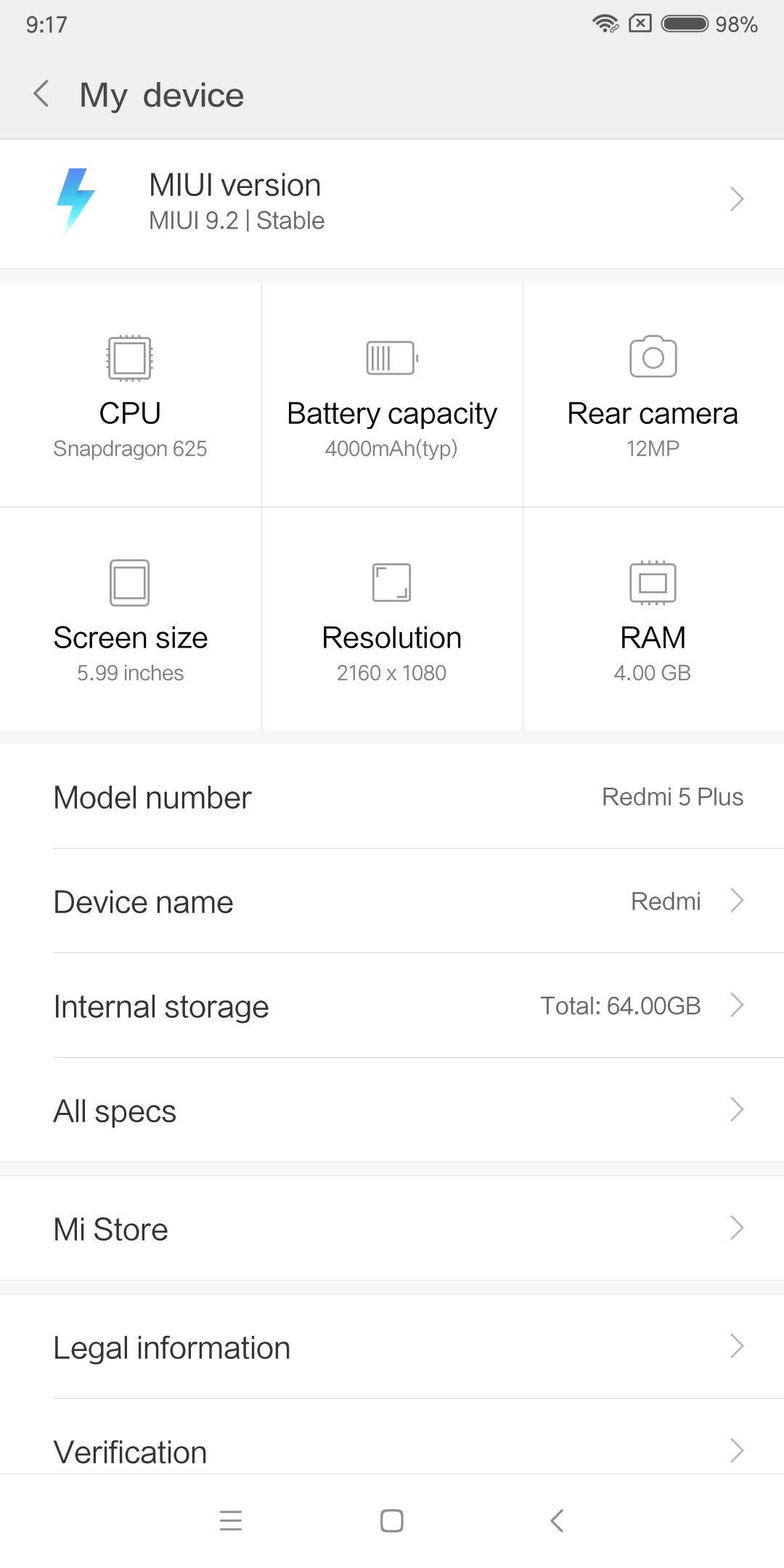This screenshot has height=1568, width=784.
Task: Tap the Rear camera icon
Action: click(x=653, y=356)
